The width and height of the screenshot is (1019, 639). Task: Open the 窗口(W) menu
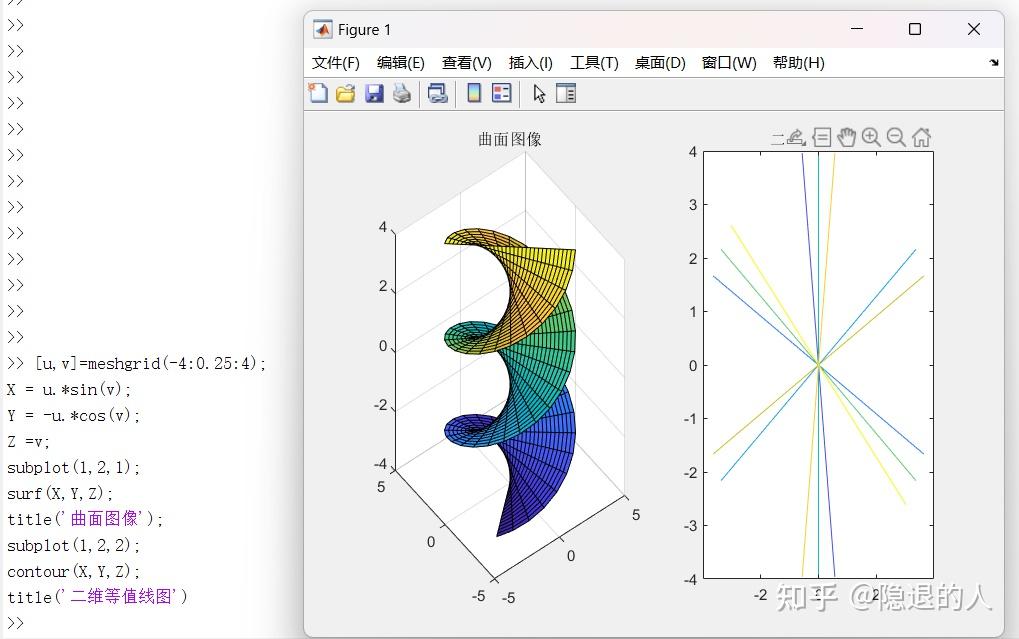tap(729, 63)
